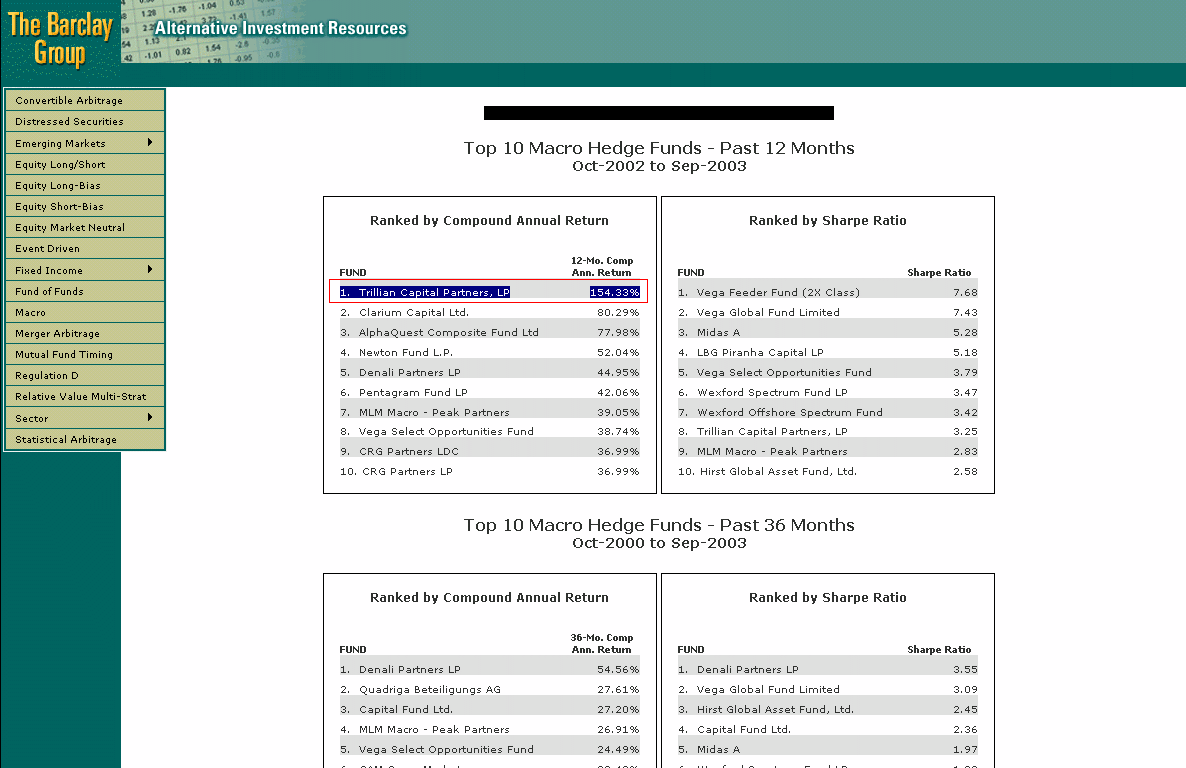Expand Fixed Income submenu arrow
1186x768 pixels.
(x=150, y=269)
